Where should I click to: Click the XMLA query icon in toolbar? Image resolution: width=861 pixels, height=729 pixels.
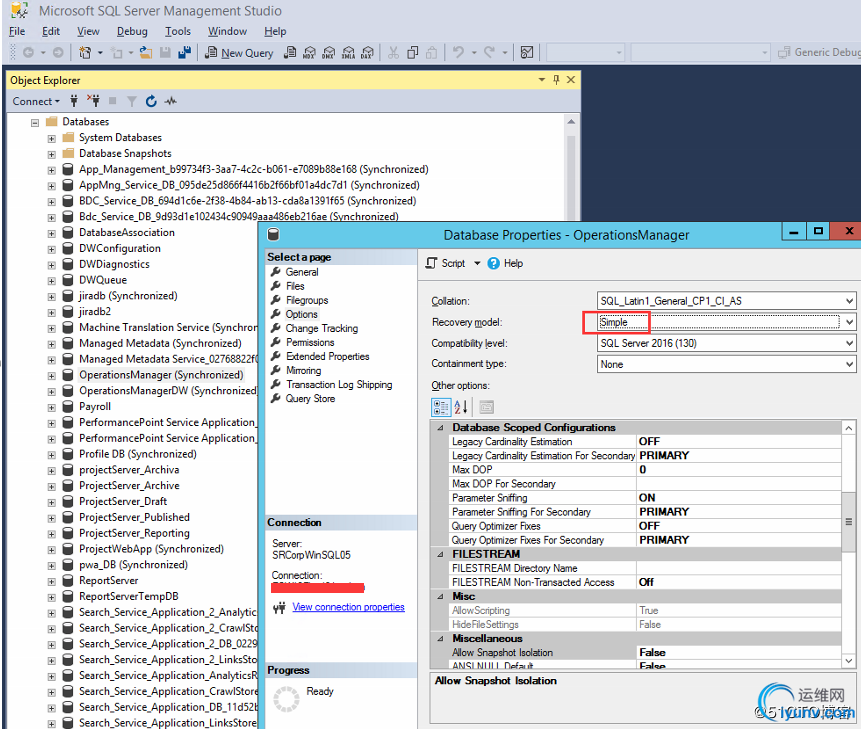348,53
